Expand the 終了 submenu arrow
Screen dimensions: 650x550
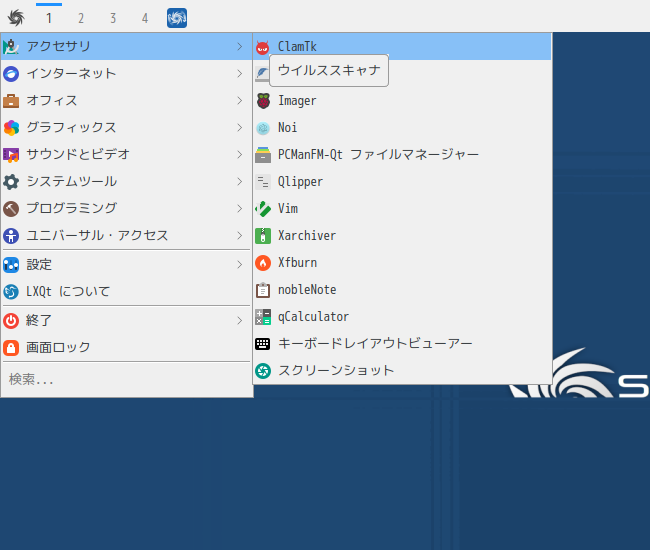(x=240, y=320)
